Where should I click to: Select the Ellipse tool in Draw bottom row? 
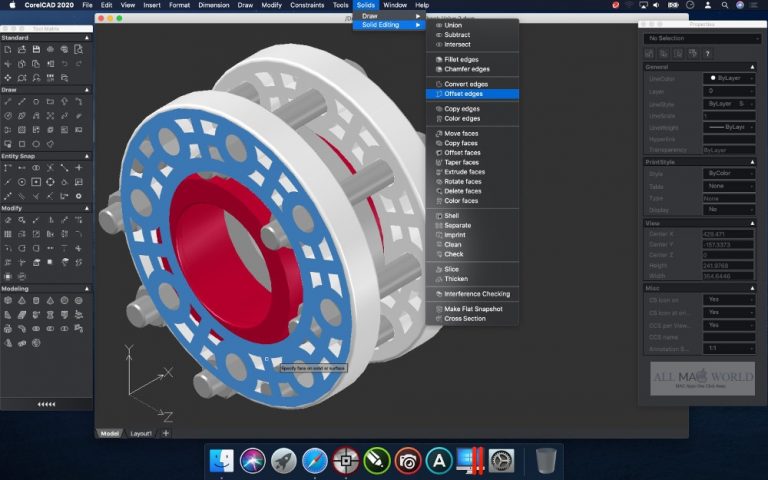[36, 144]
